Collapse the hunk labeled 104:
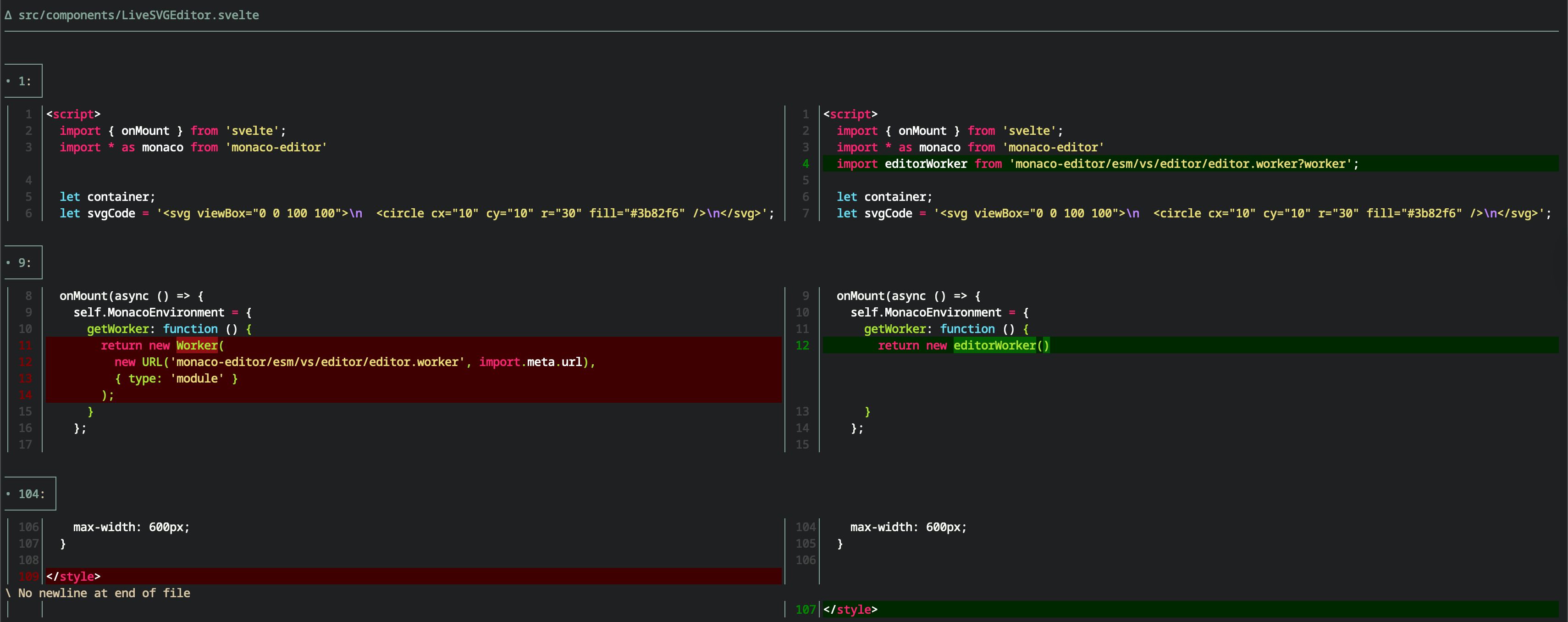The image size is (1568, 622). pyautogui.click(x=29, y=494)
